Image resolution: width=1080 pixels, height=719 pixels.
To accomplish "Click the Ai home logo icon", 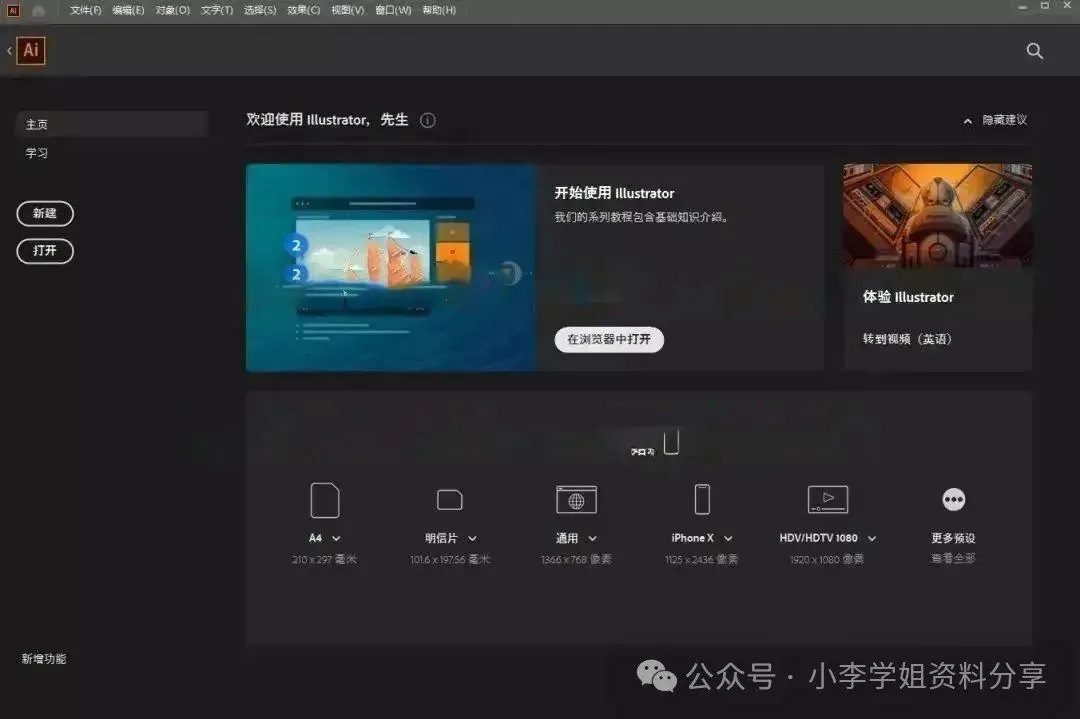I will pos(31,50).
